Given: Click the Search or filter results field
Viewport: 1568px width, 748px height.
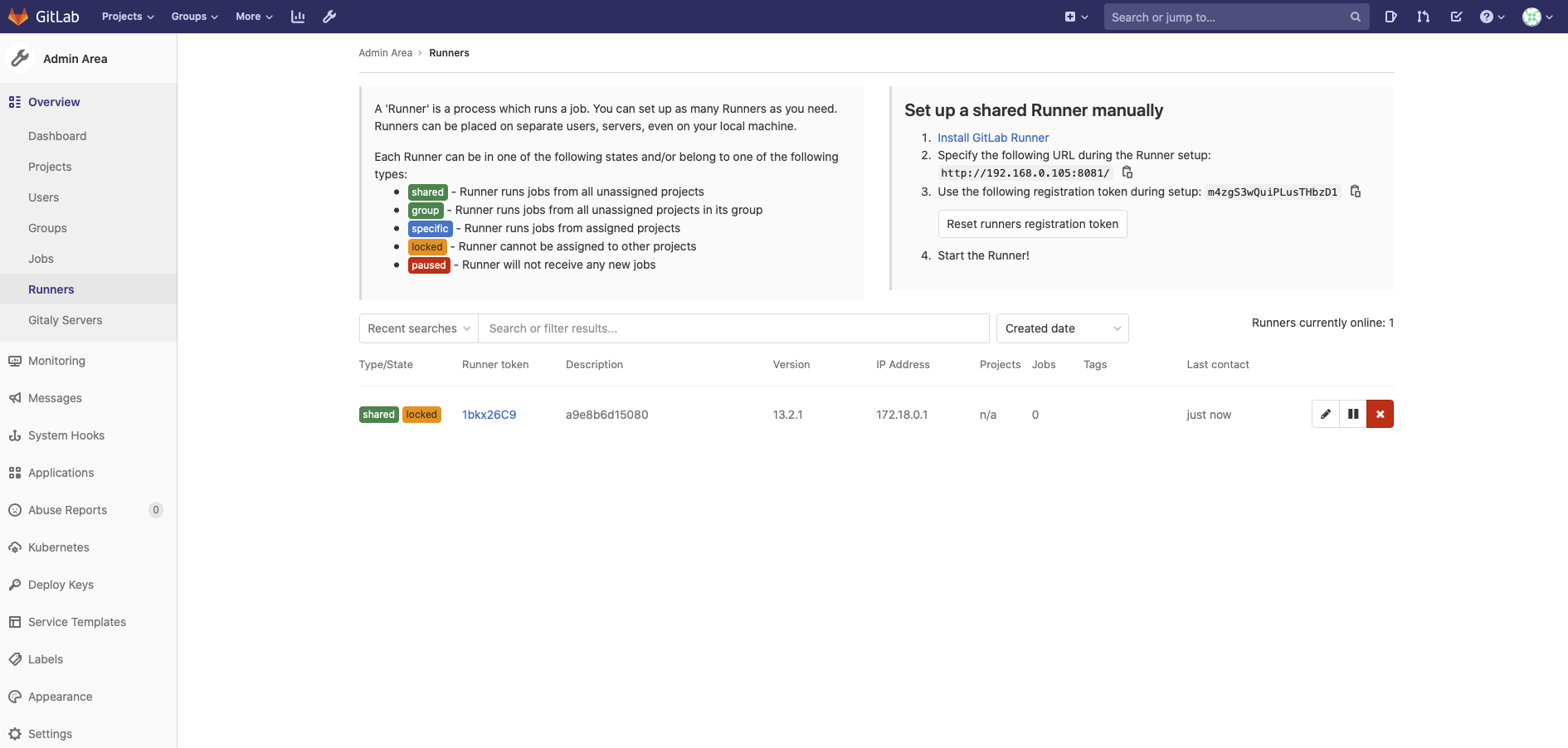Looking at the screenshot, I should point(734,328).
